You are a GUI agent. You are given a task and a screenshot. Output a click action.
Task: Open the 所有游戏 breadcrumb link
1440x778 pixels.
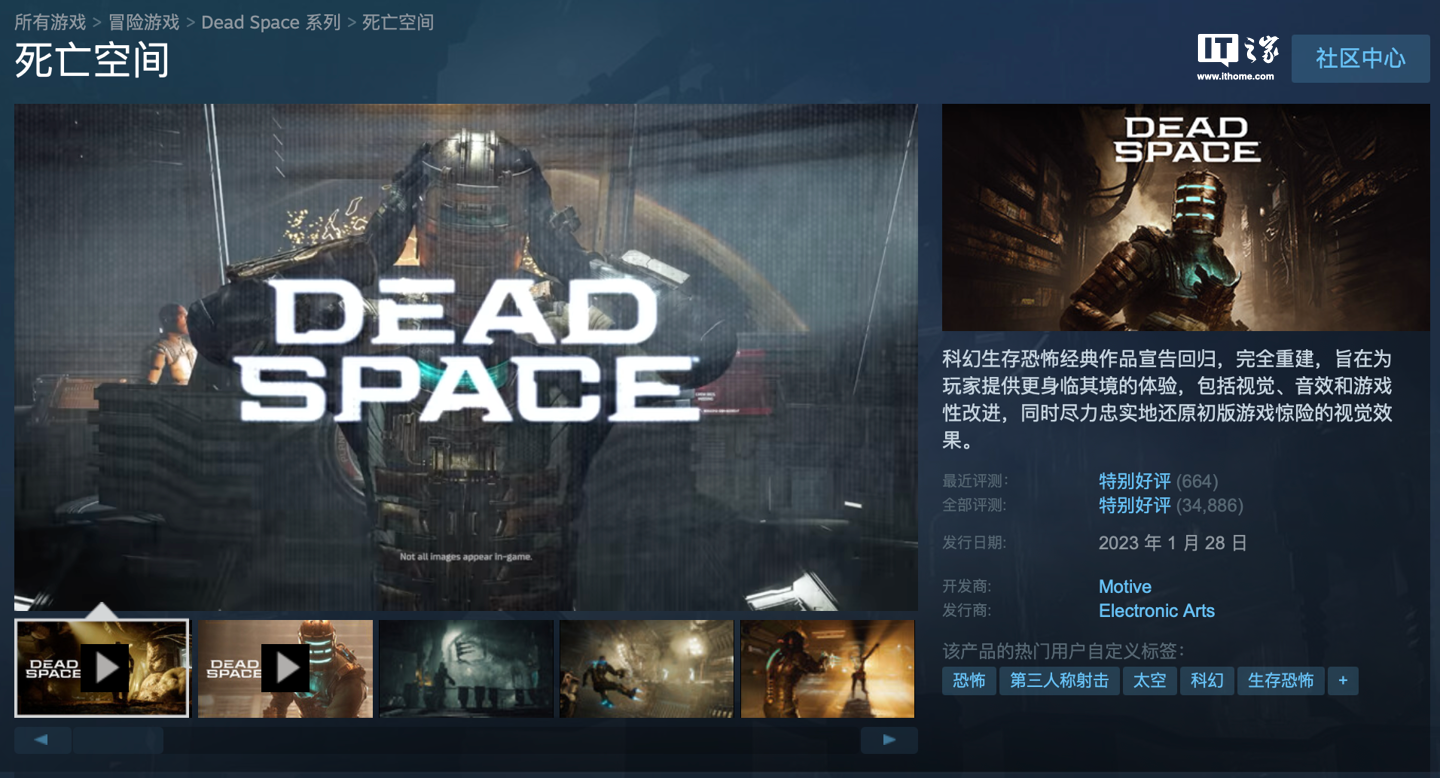click(50, 22)
